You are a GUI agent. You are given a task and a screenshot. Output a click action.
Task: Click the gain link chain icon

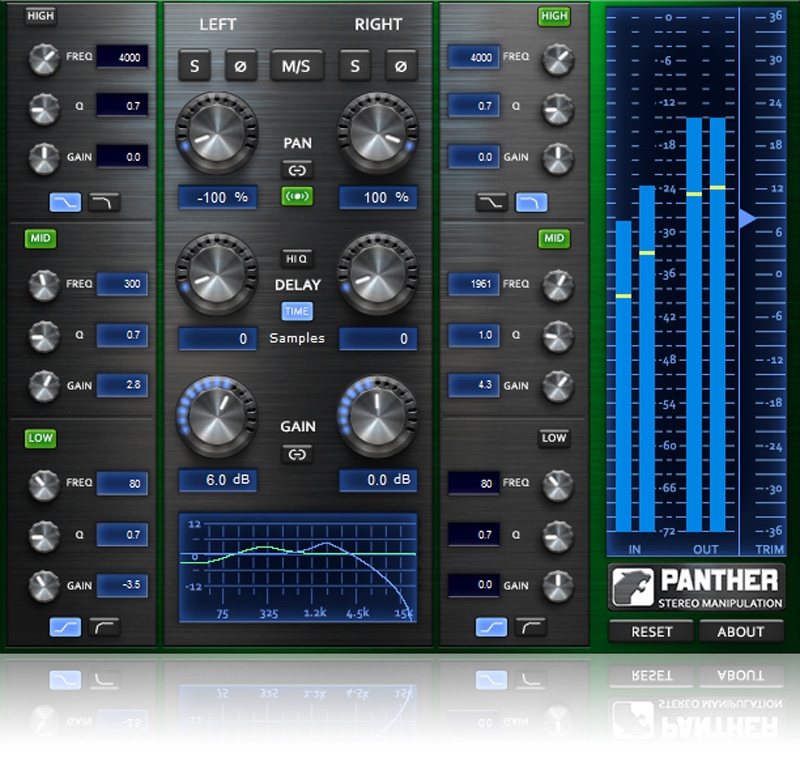297,454
